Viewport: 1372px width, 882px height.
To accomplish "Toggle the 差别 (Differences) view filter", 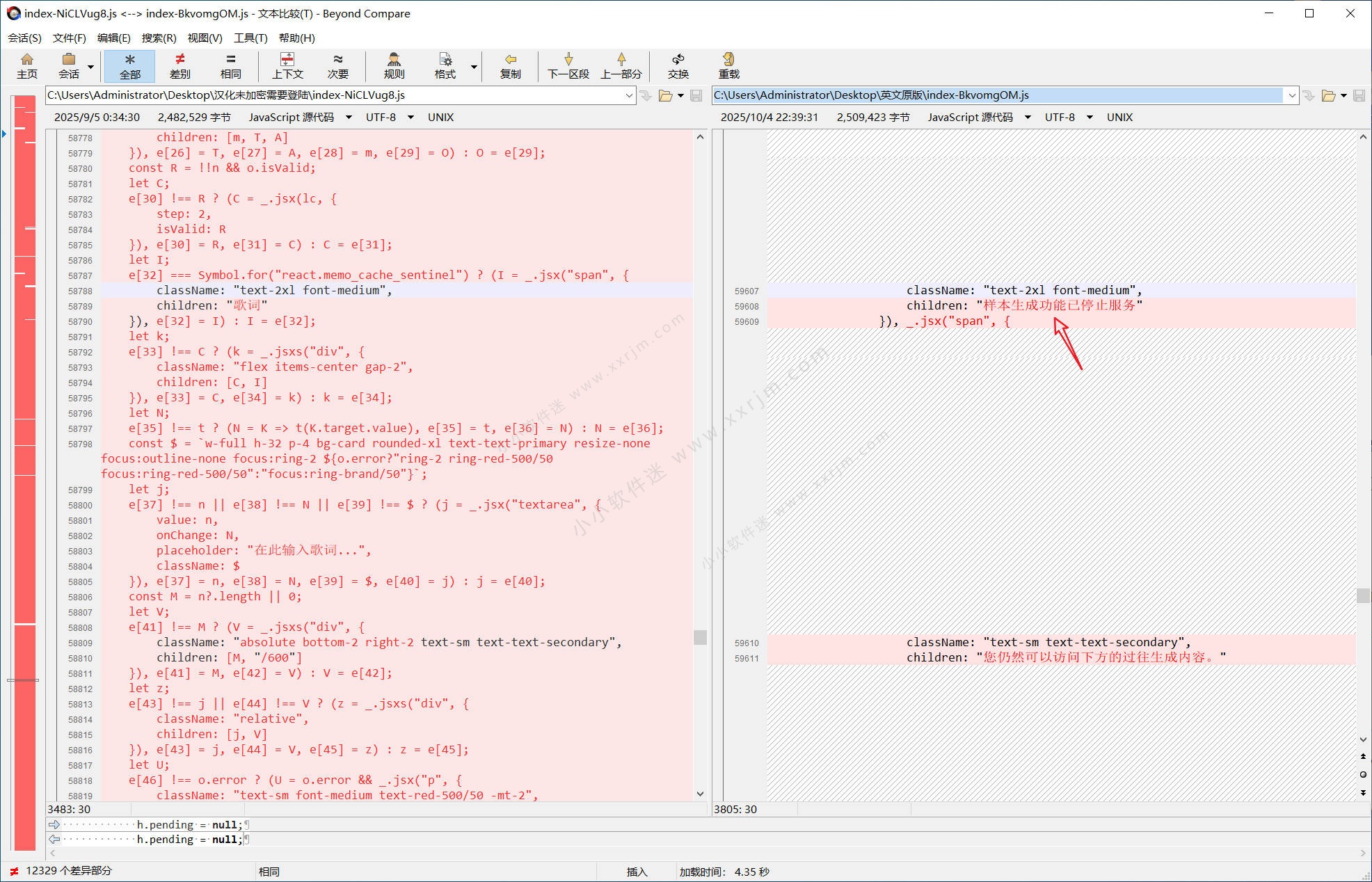I will click(180, 65).
